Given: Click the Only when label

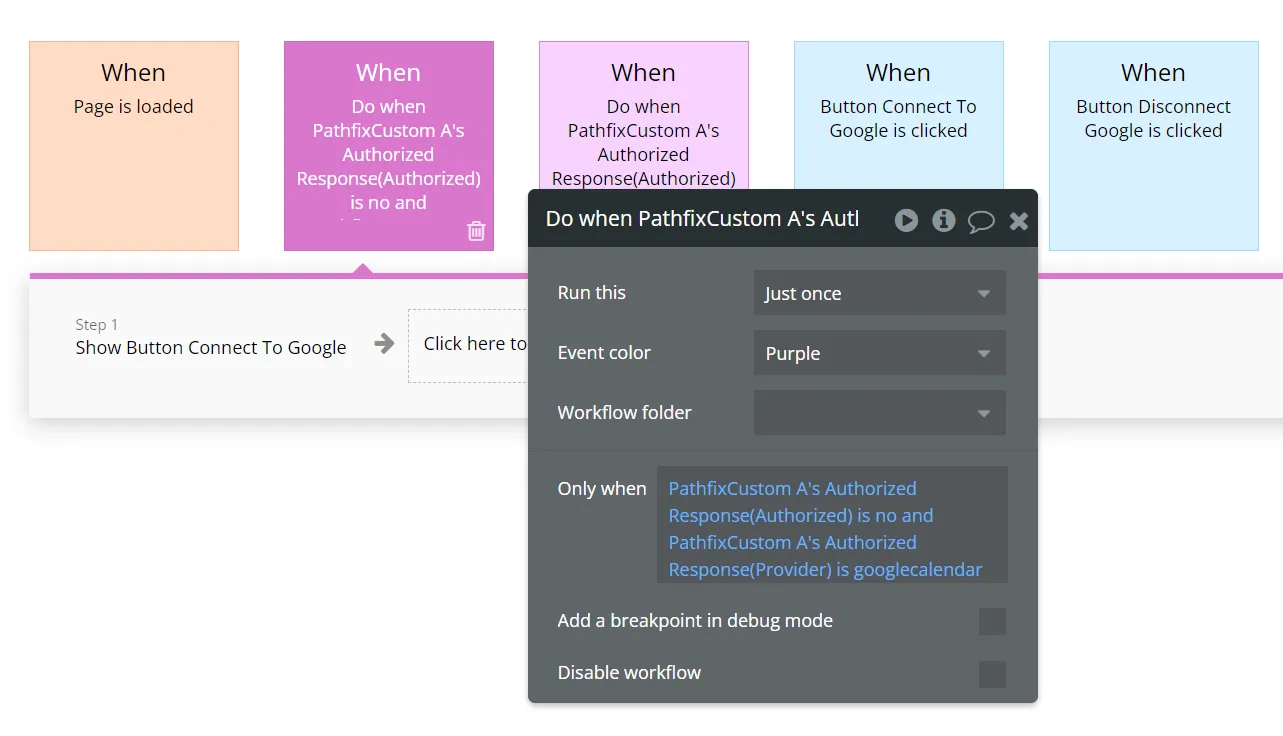Looking at the screenshot, I should tap(602, 489).
